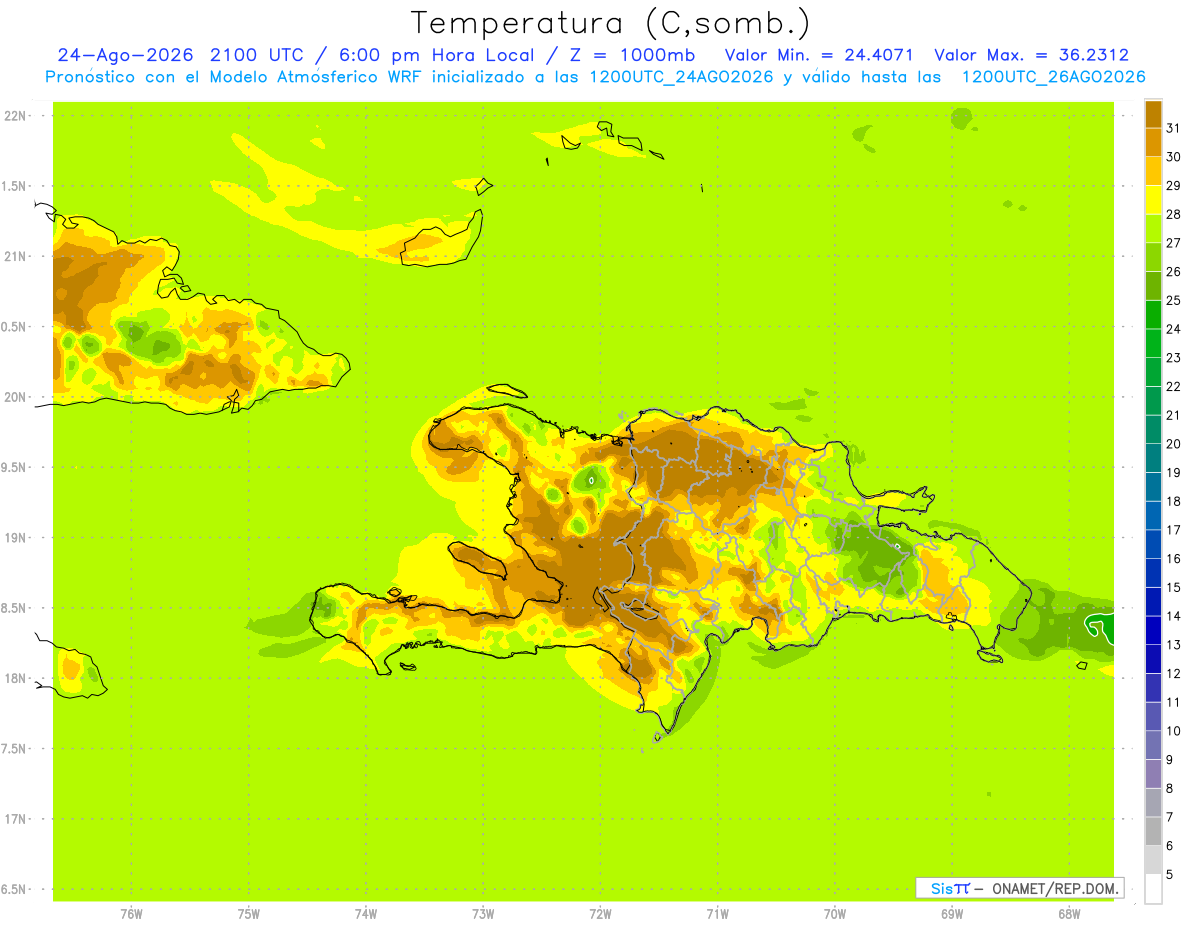Click the colorbar scale value "9"
The width and height of the screenshot is (1200, 927).
pos(1170,760)
